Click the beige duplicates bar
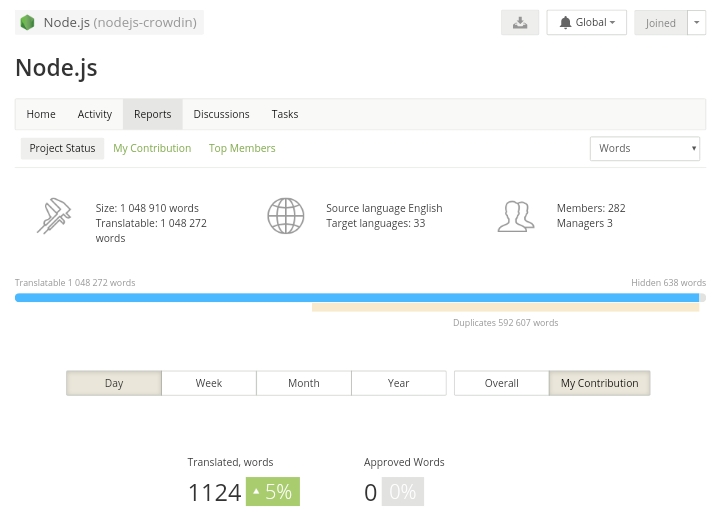 [x=506, y=308]
